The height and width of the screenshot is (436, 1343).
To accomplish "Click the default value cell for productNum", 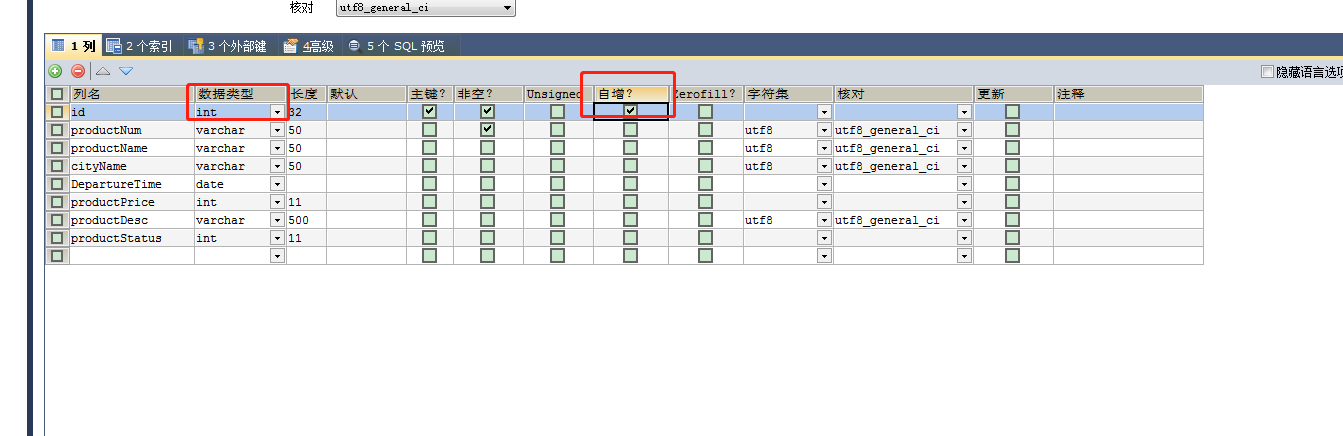I will point(366,130).
